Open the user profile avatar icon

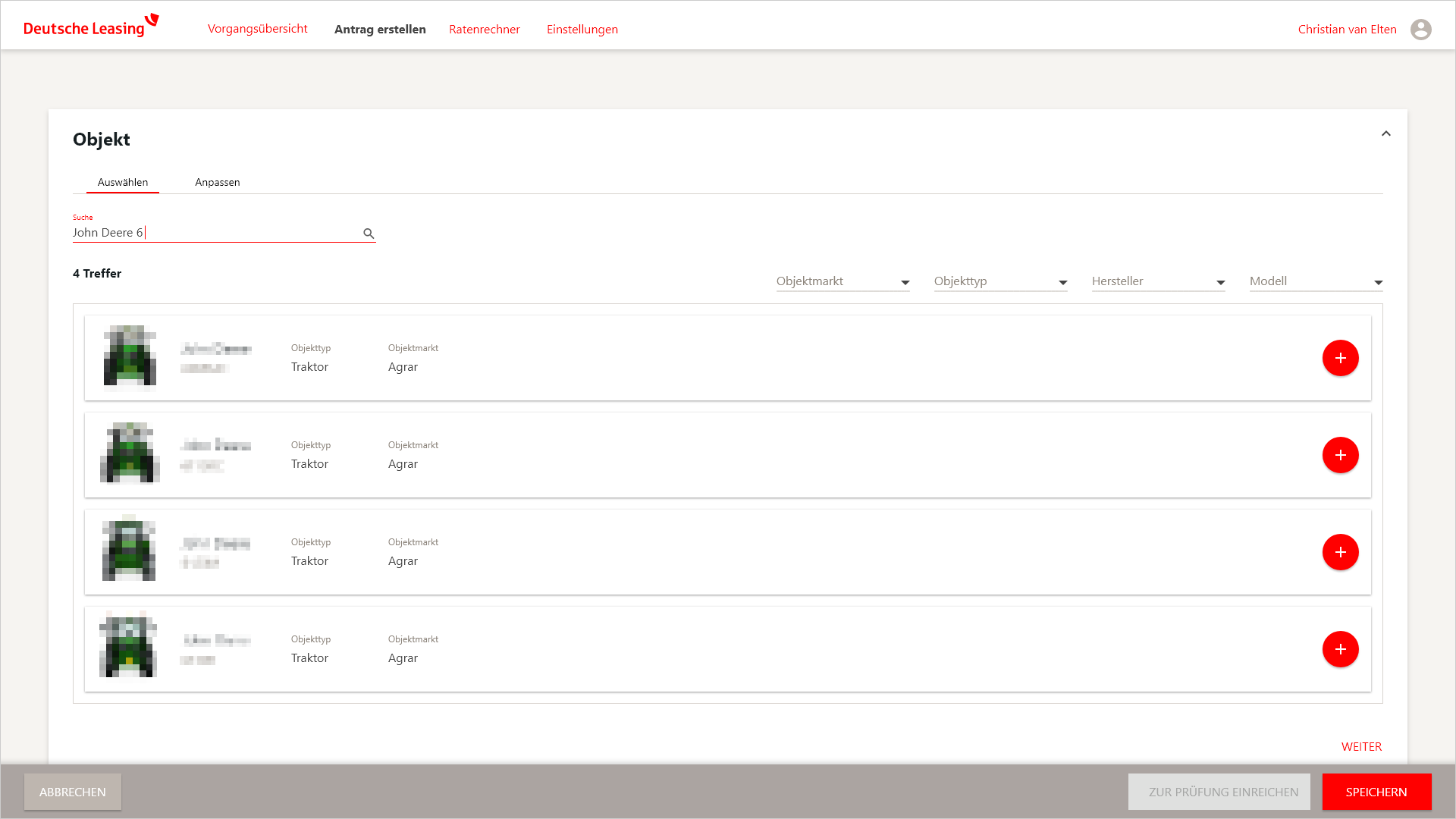pos(1420,30)
